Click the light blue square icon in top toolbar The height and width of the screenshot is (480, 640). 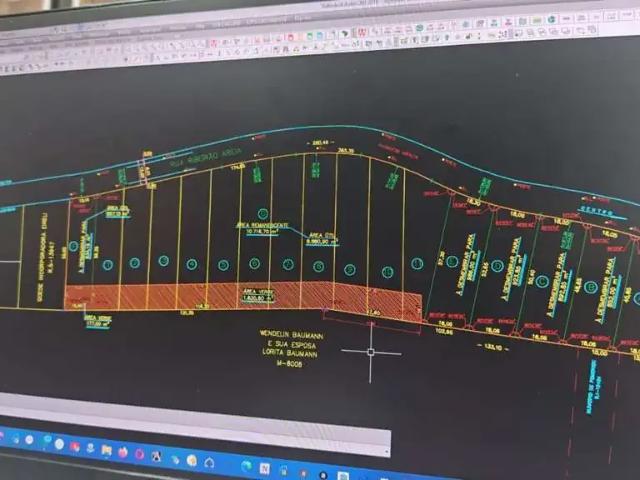pos(320,36)
